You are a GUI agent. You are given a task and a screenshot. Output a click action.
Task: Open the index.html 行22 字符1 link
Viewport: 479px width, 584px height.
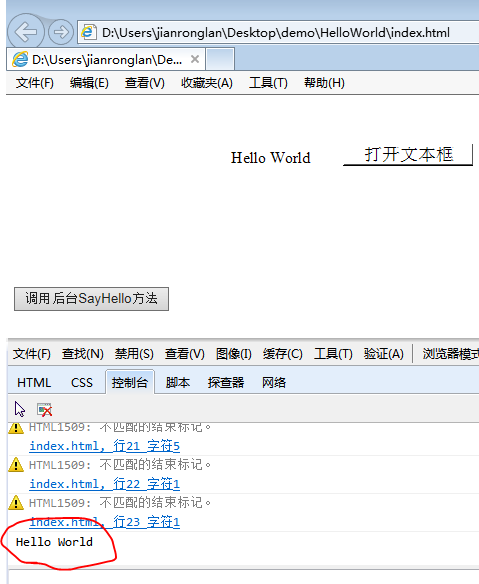point(104,484)
